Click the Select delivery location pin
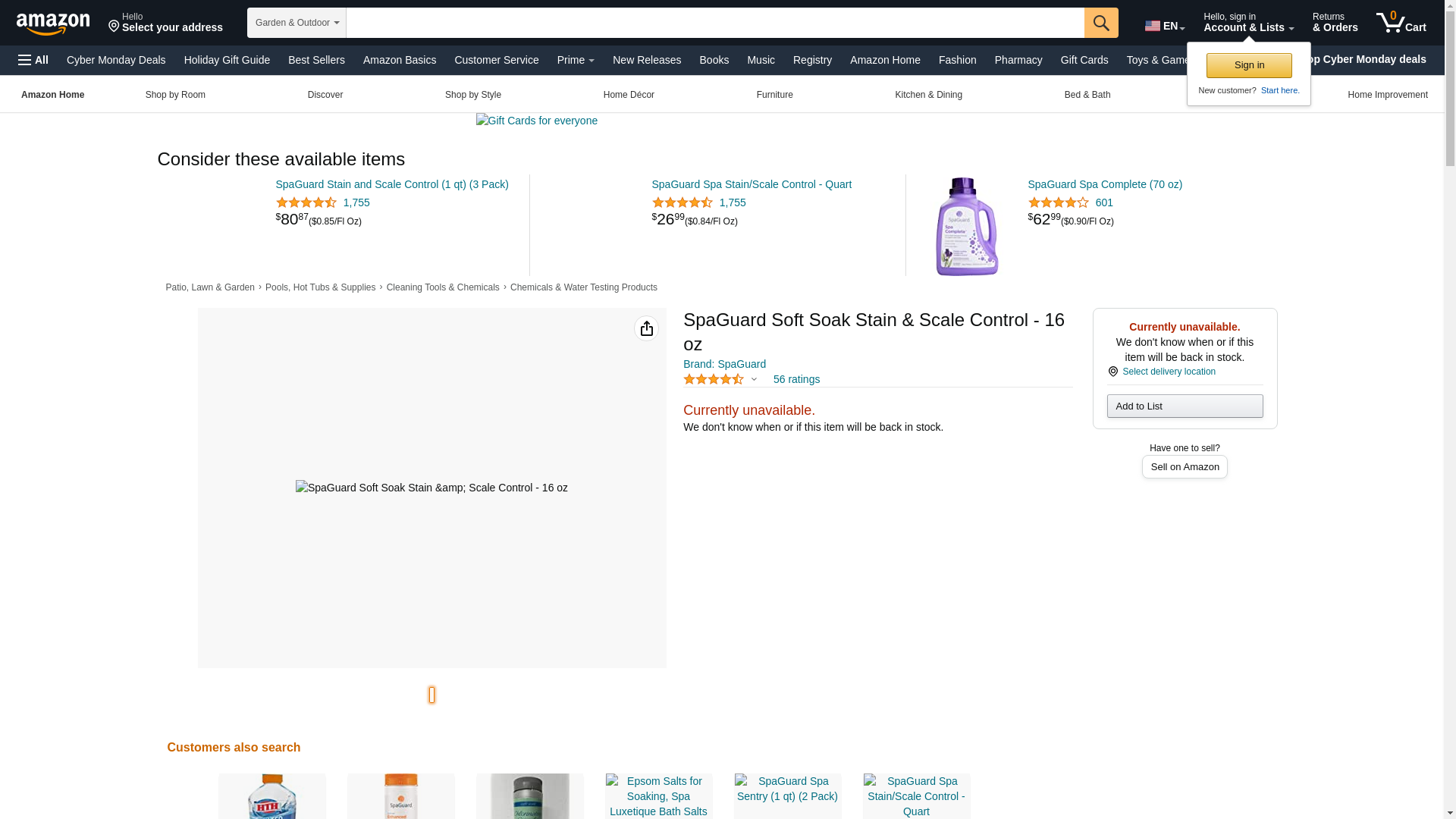 pyautogui.click(x=1113, y=372)
